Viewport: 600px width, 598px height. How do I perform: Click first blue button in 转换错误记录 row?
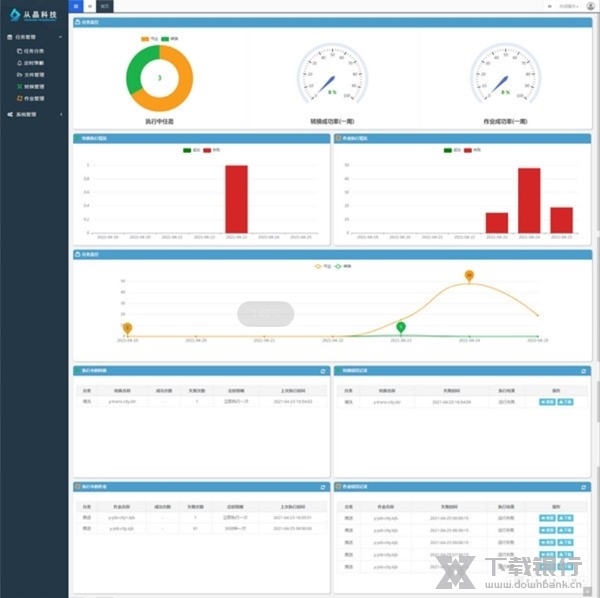547,402
